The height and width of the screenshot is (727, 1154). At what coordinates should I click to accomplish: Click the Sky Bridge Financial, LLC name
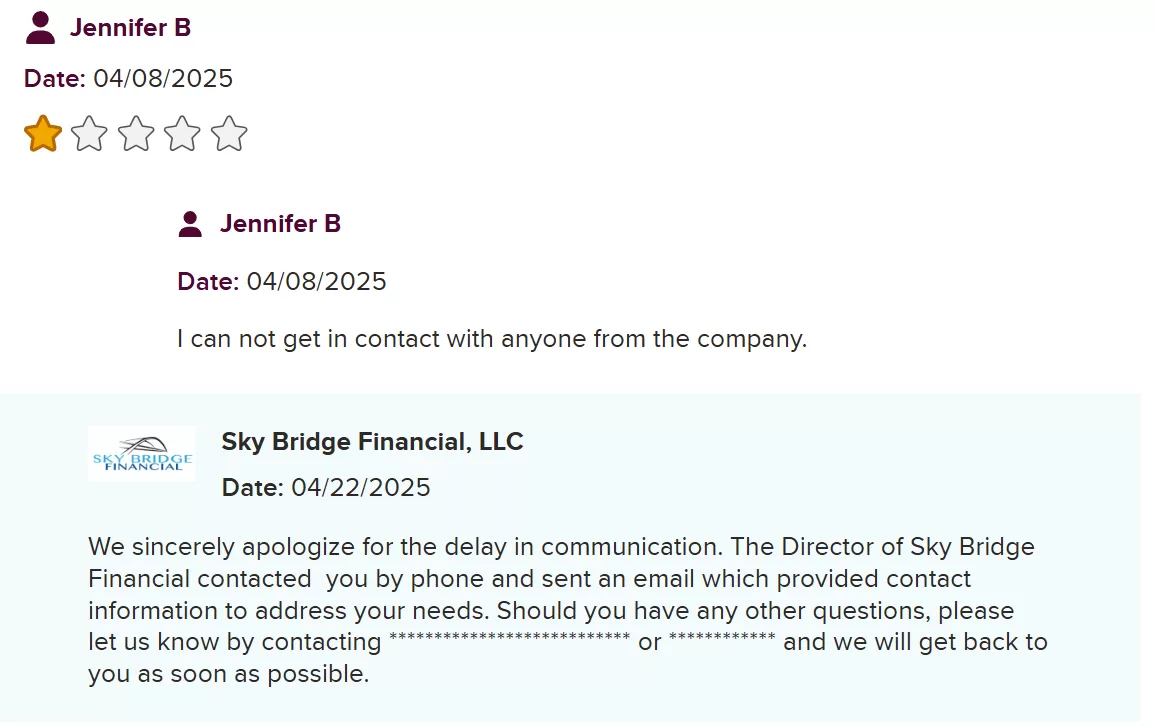pyautogui.click(x=372, y=442)
